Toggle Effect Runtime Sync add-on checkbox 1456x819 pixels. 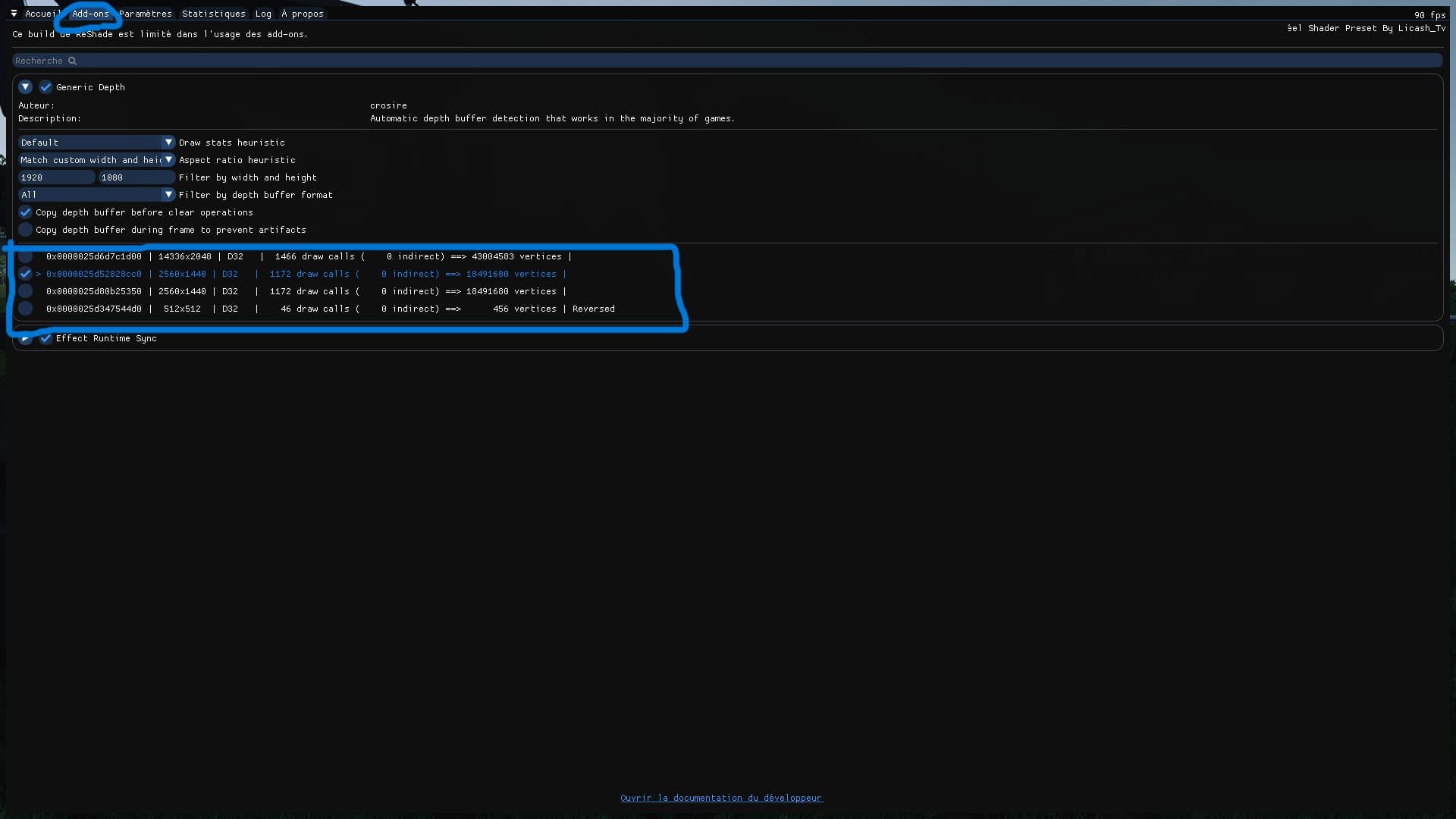[45, 339]
